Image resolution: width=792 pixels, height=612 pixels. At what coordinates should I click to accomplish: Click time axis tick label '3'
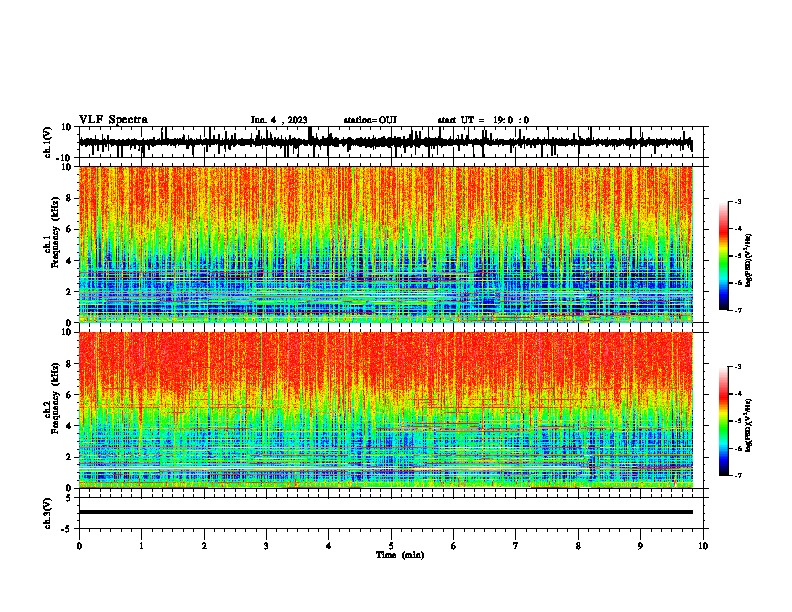[266, 546]
